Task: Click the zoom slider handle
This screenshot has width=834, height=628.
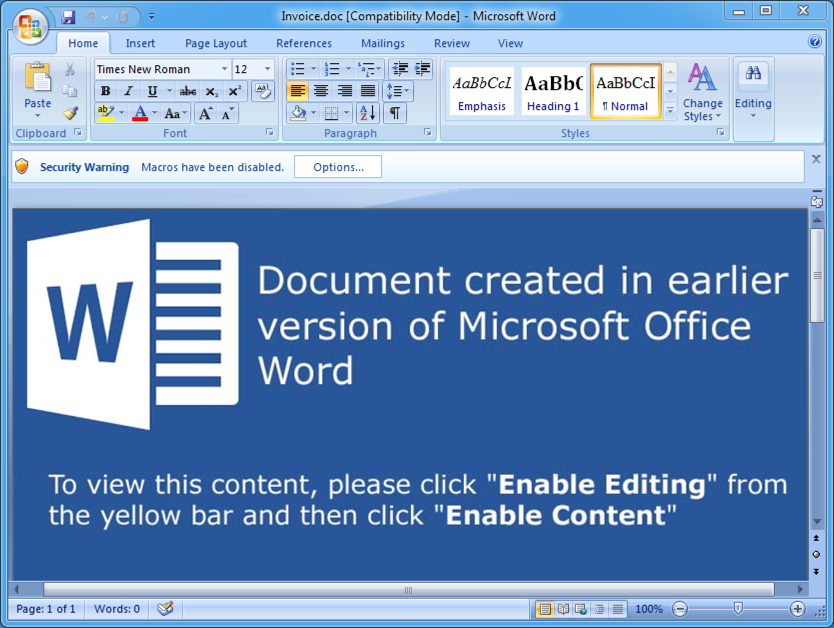Action: pyautogui.click(x=738, y=608)
